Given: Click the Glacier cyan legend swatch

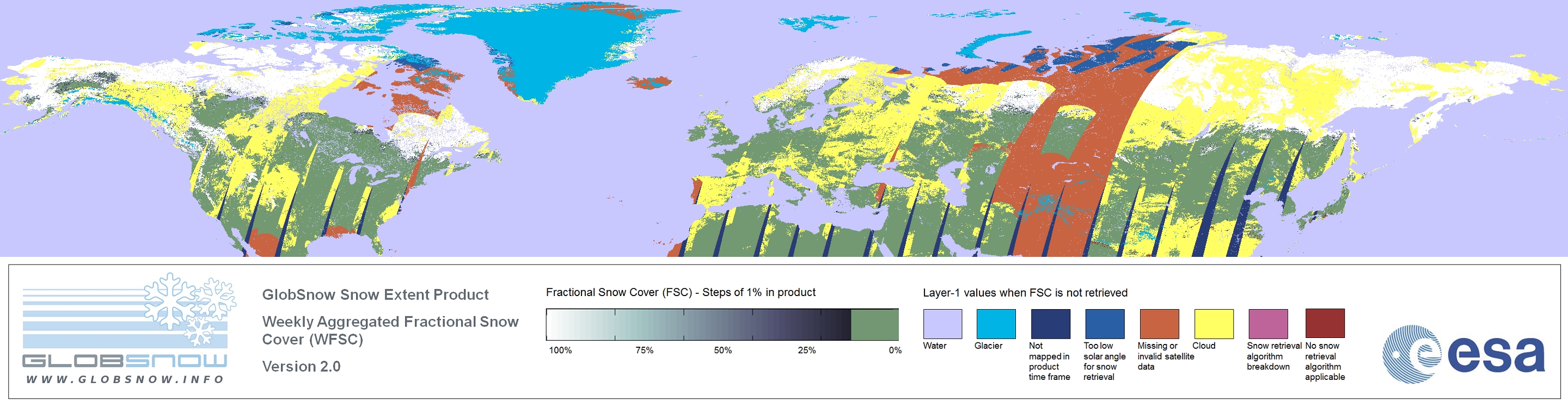Looking at the screenshot, I should [x=996, y=324].
